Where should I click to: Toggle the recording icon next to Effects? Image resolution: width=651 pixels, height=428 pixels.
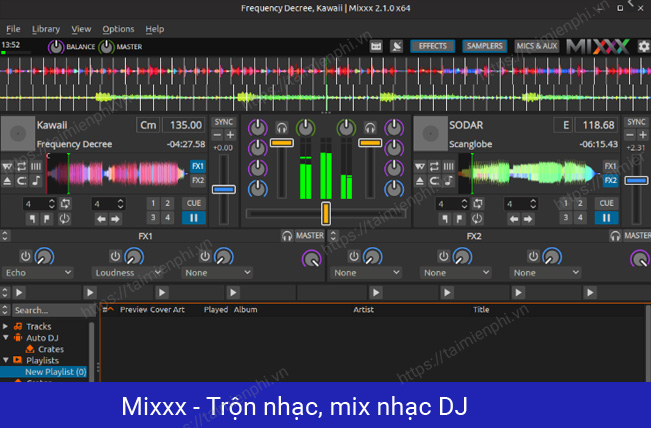(376, 46)
